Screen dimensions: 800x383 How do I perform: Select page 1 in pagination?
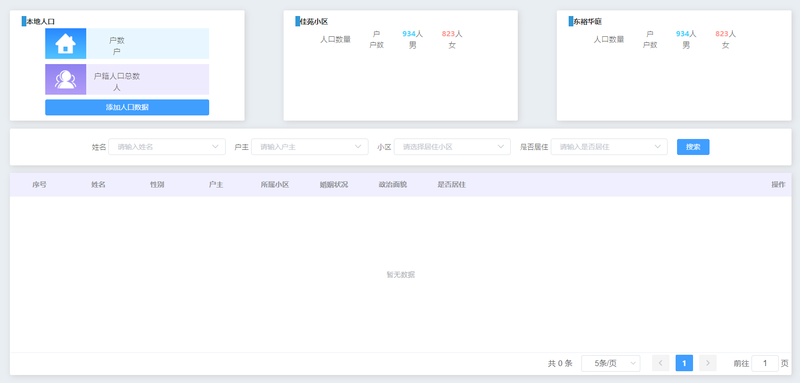tap(684, 363)
